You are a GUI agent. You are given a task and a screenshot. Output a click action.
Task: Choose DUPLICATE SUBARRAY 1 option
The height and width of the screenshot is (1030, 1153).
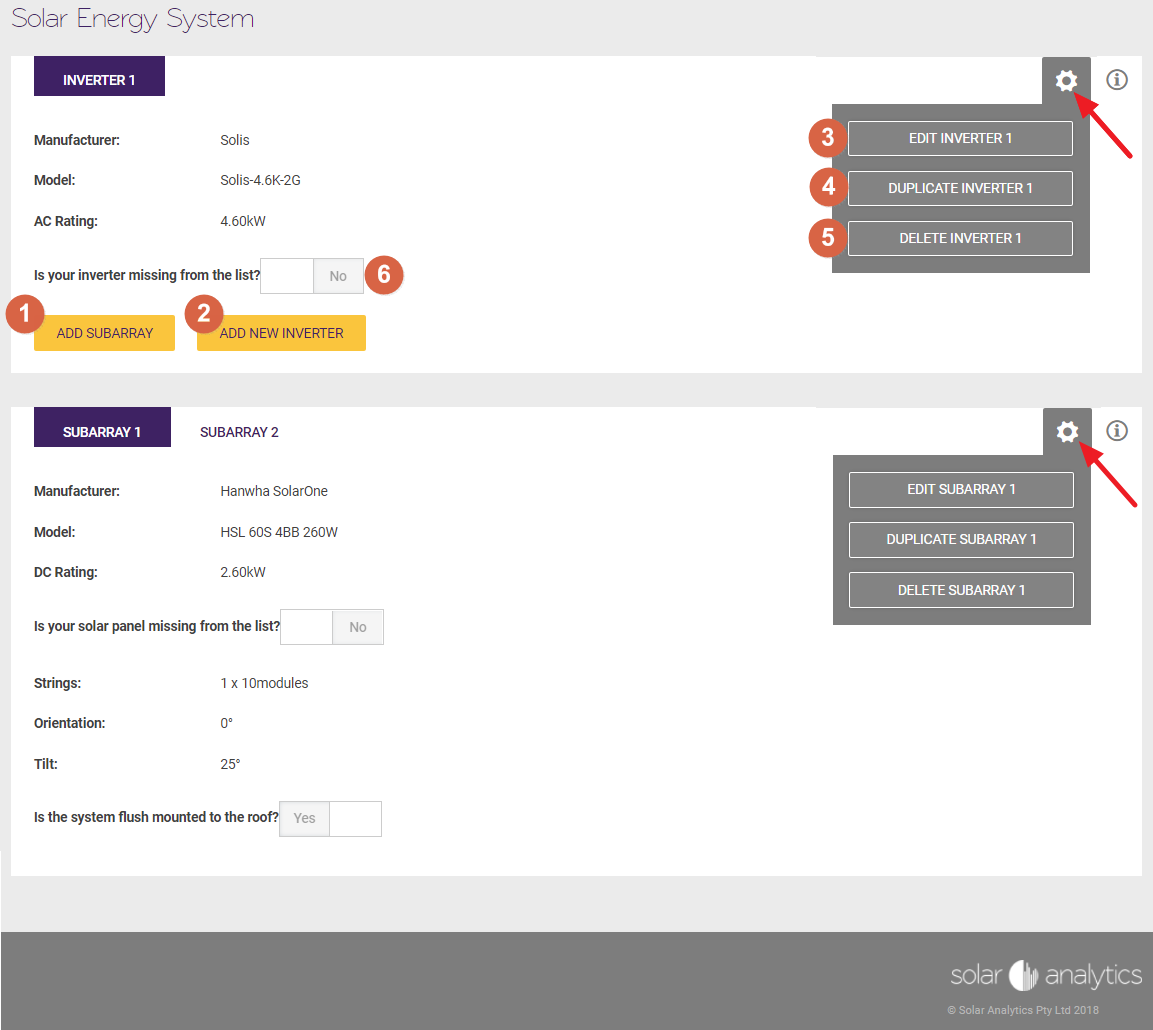point(960,539)
